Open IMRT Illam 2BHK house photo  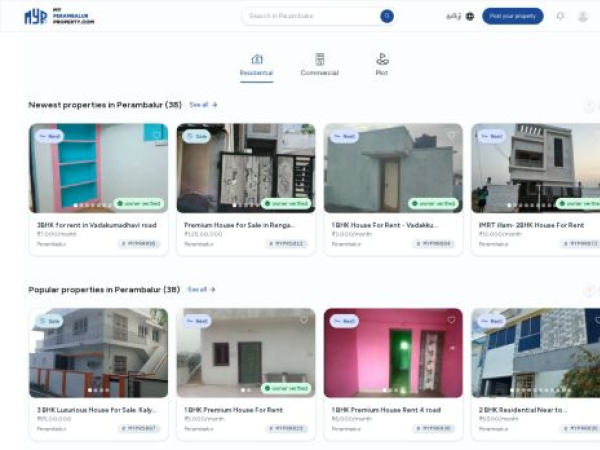pos(536,168)
